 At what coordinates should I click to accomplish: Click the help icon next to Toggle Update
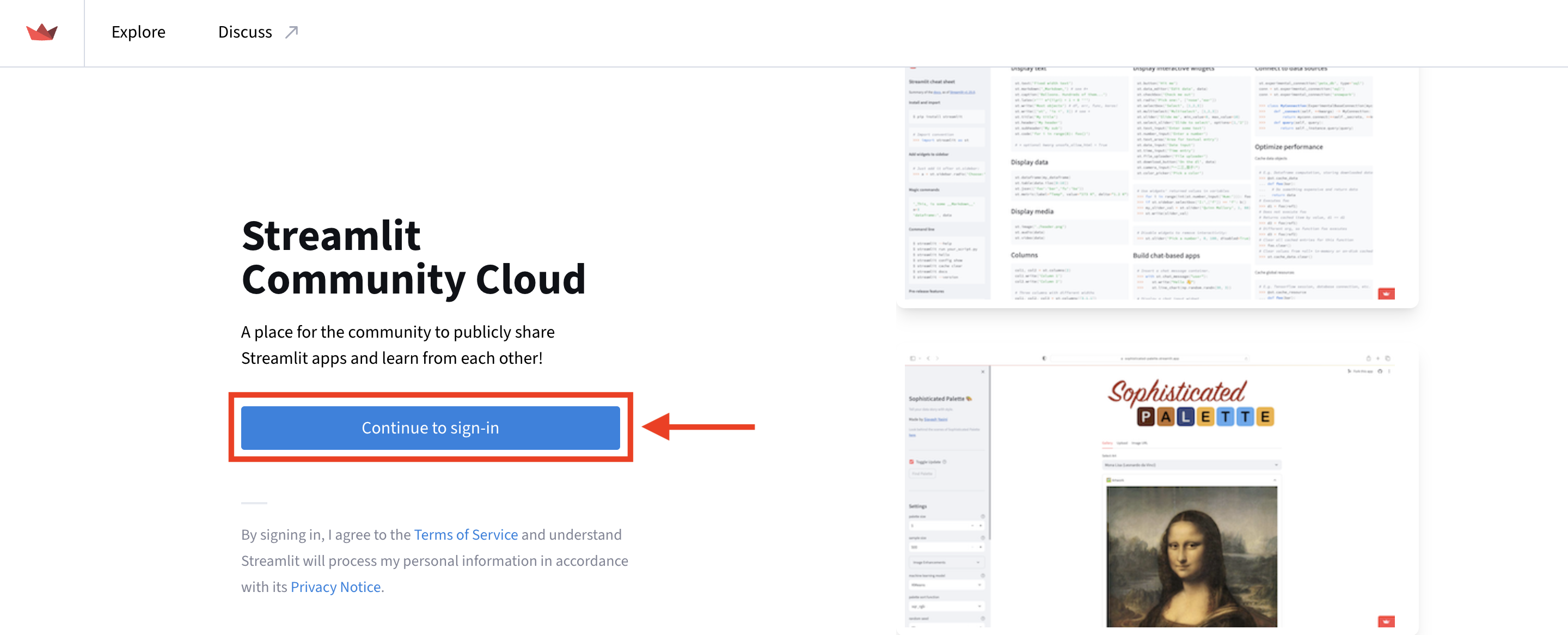coord(945,463)
